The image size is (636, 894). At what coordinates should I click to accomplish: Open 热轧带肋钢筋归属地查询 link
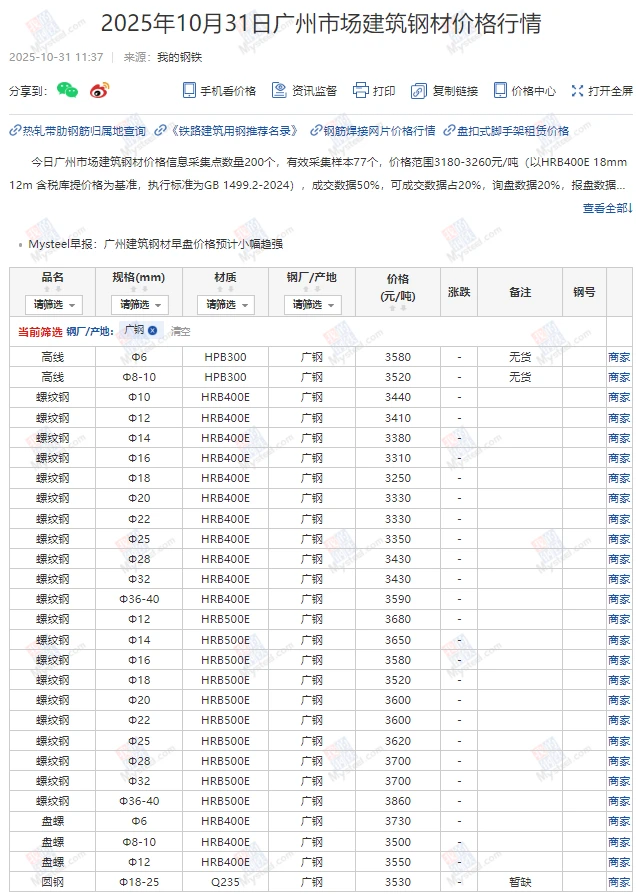click(78, 131)
